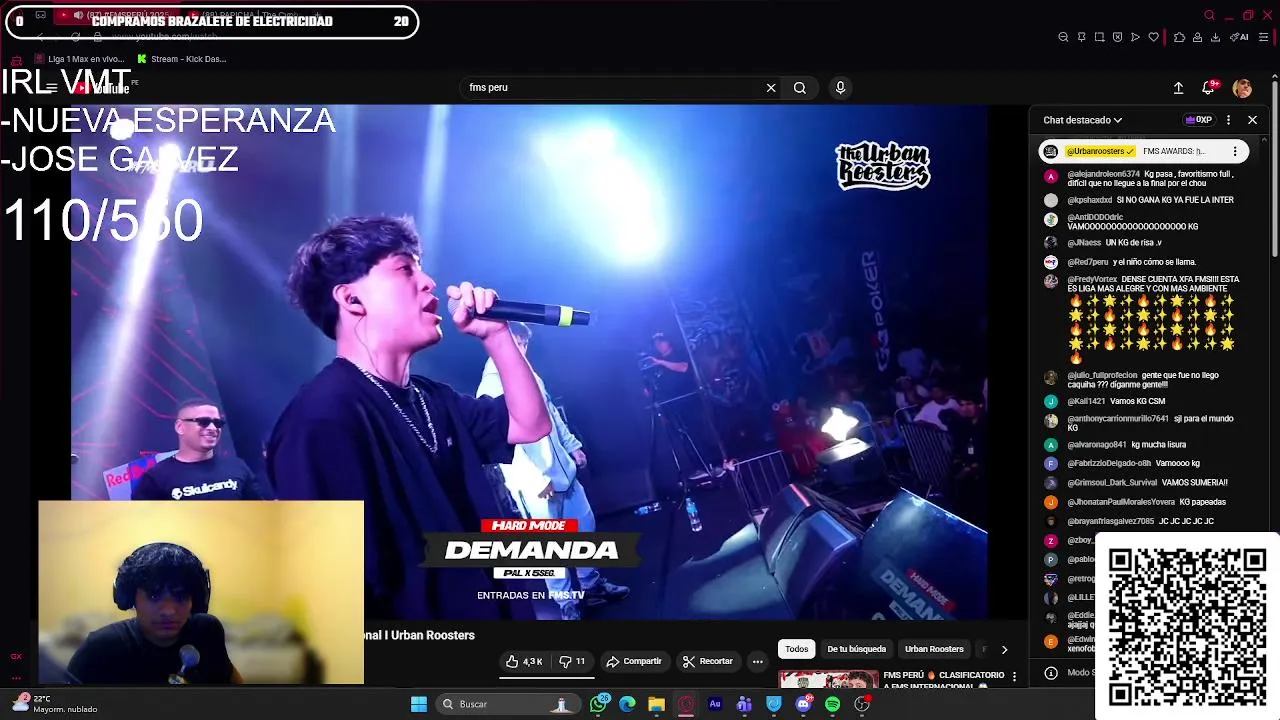Open the browser Easy Setup sliders icon
This screenshot has height=720, width=1280.
coord(1264,37)
